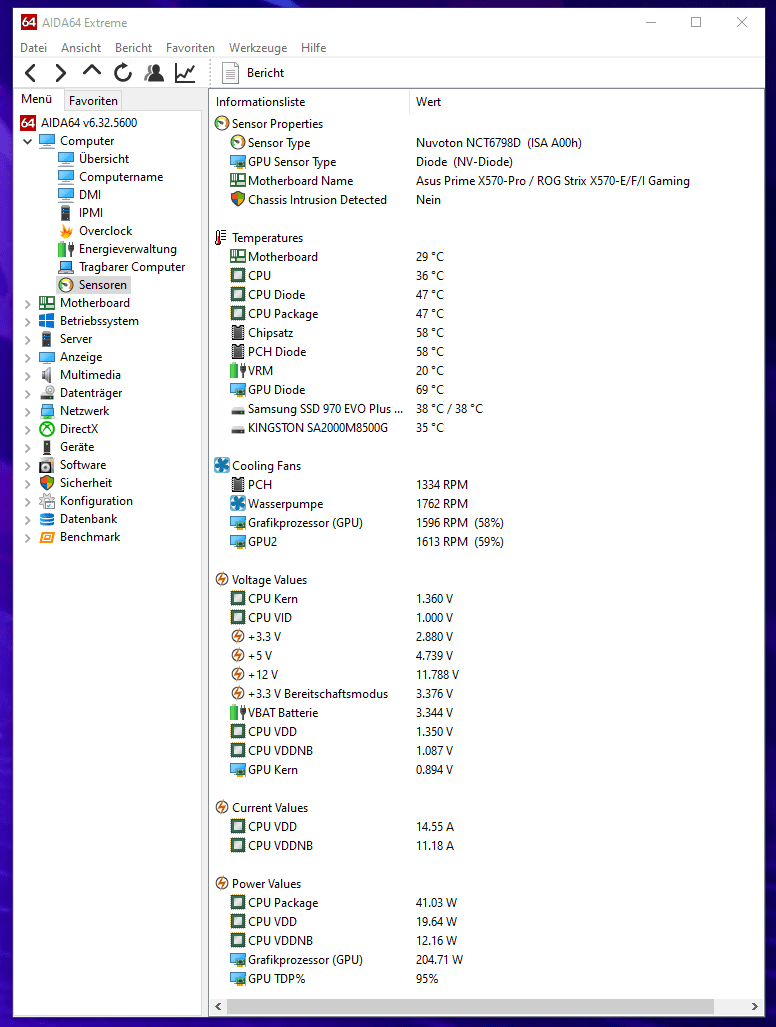Click the Benchmark orange icon
The width and height of the screenshot is (776, 1027).
(47, 537)
